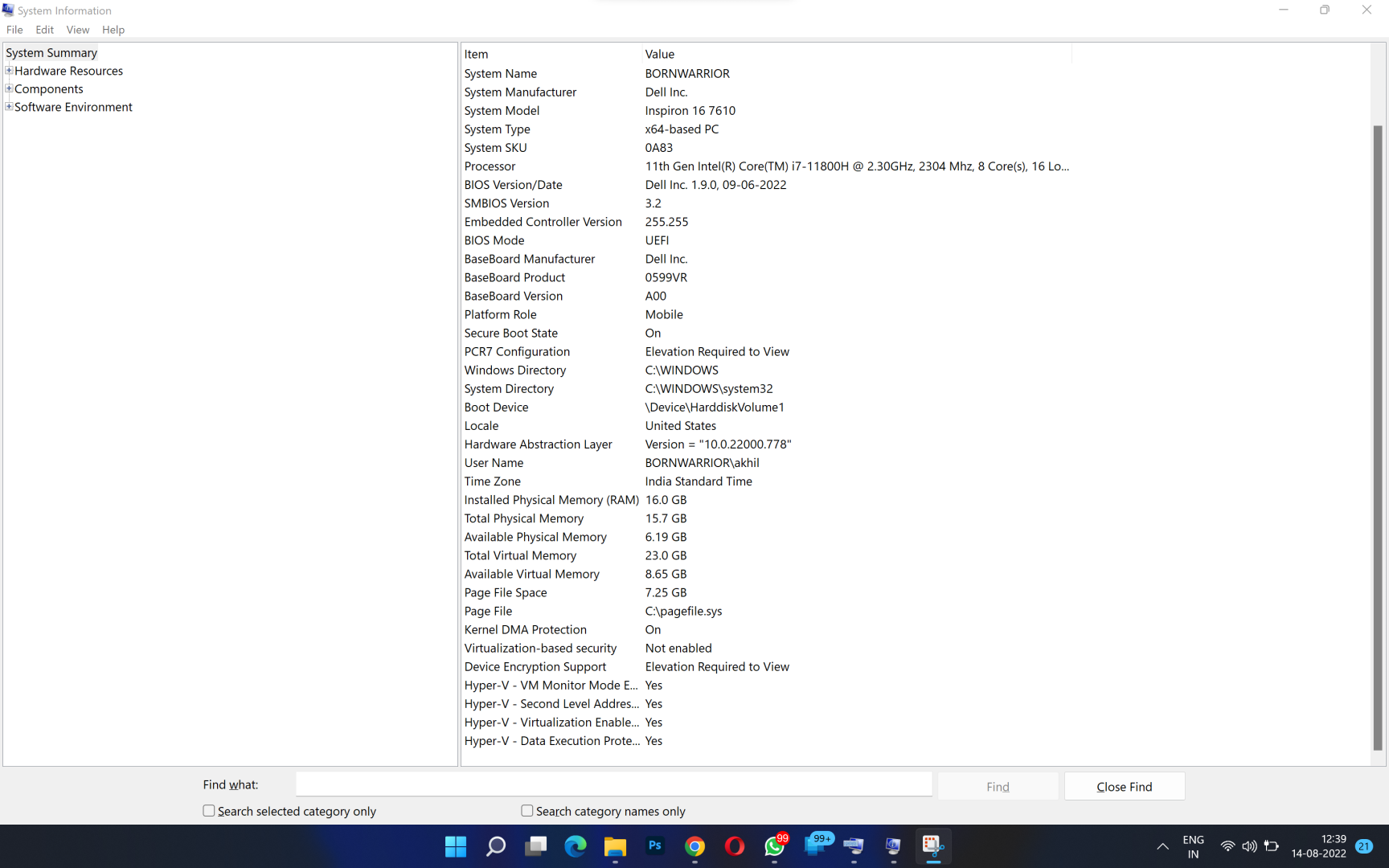
Task: Click the Value column header
Action: (x=857, y=54)
